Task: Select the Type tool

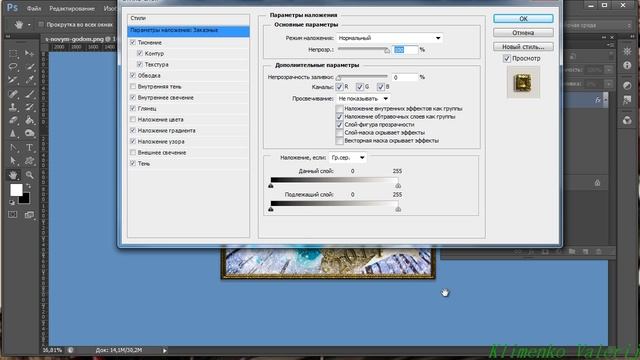Action: coord(29,147)
